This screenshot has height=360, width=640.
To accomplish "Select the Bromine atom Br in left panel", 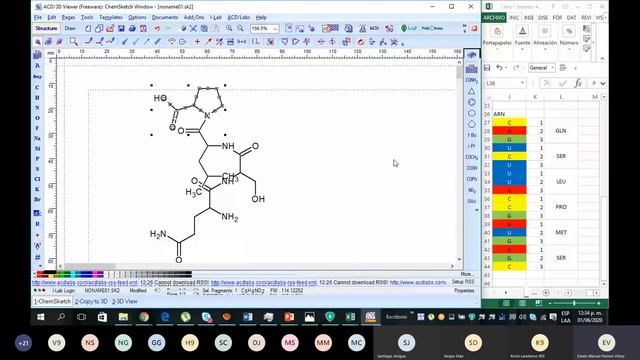I will [x=38, y=199].
